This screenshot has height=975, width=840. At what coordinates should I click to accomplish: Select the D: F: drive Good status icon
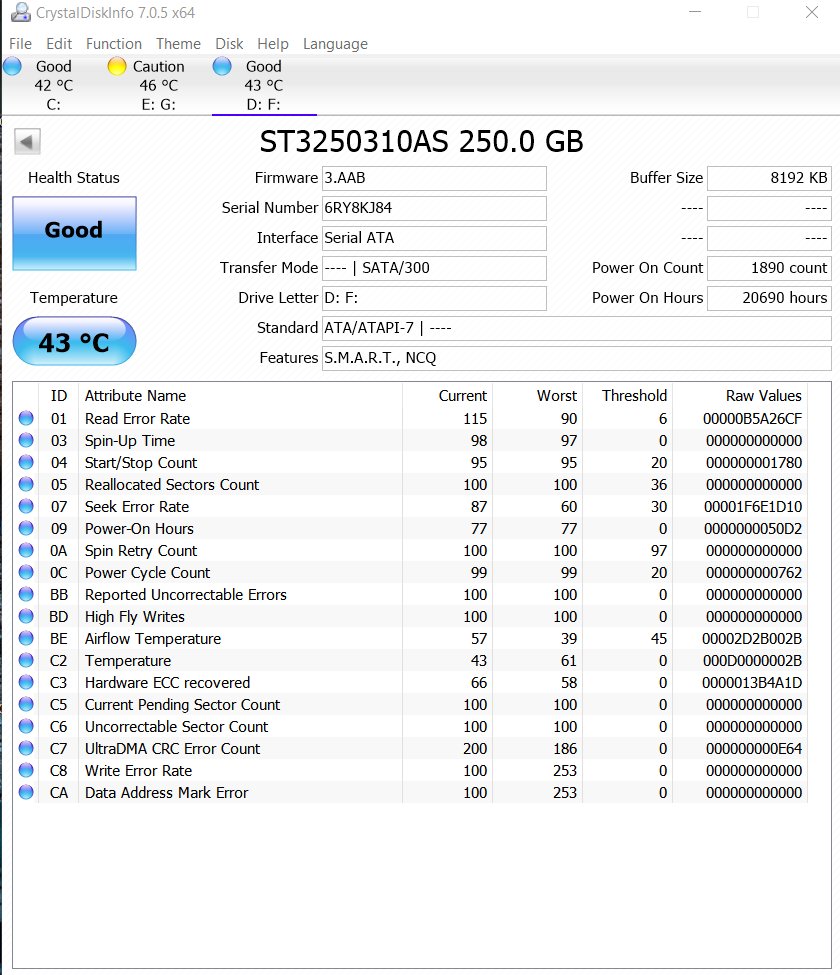pyautogui.click(x=222, y=67)
